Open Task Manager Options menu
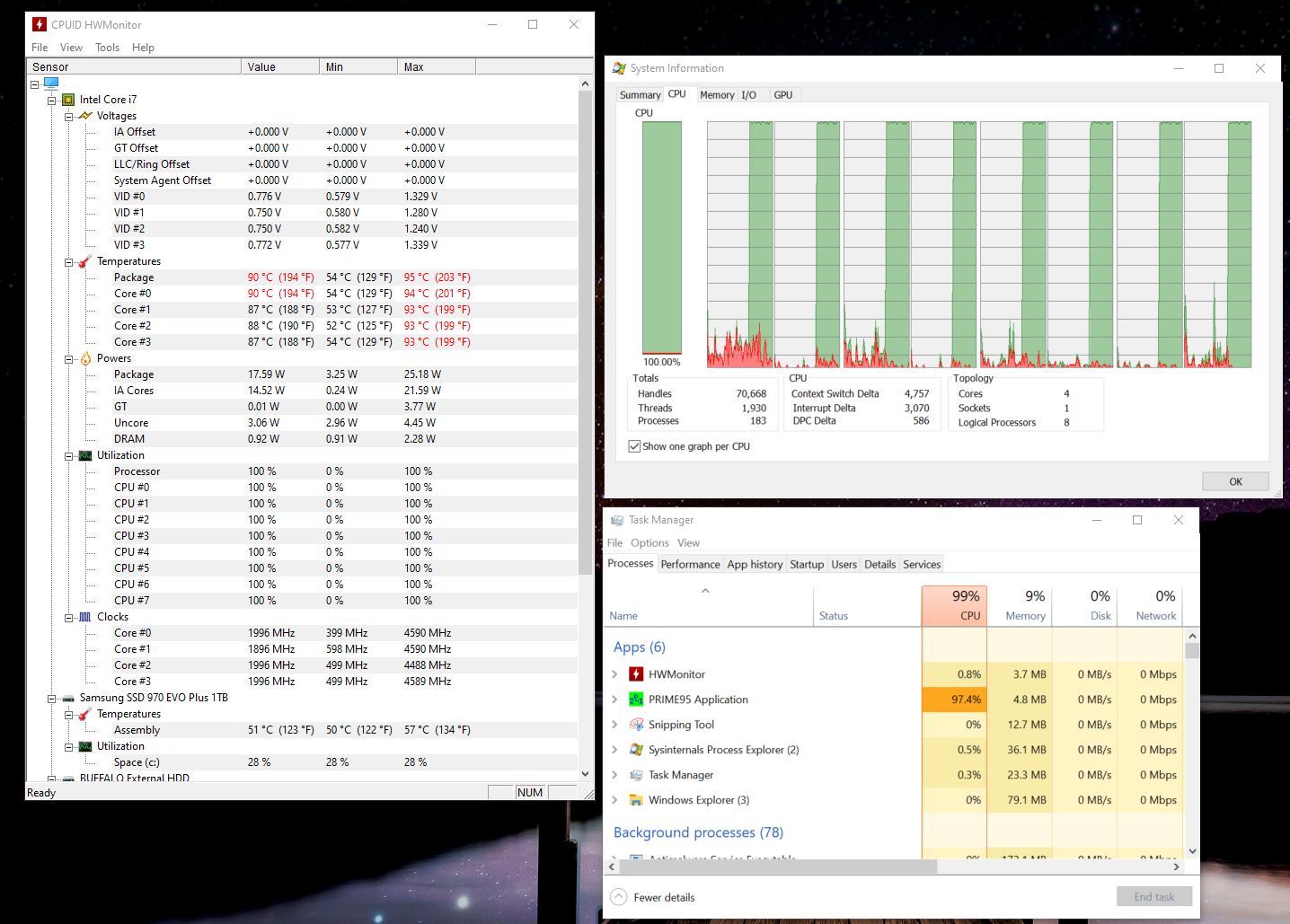 649,543
